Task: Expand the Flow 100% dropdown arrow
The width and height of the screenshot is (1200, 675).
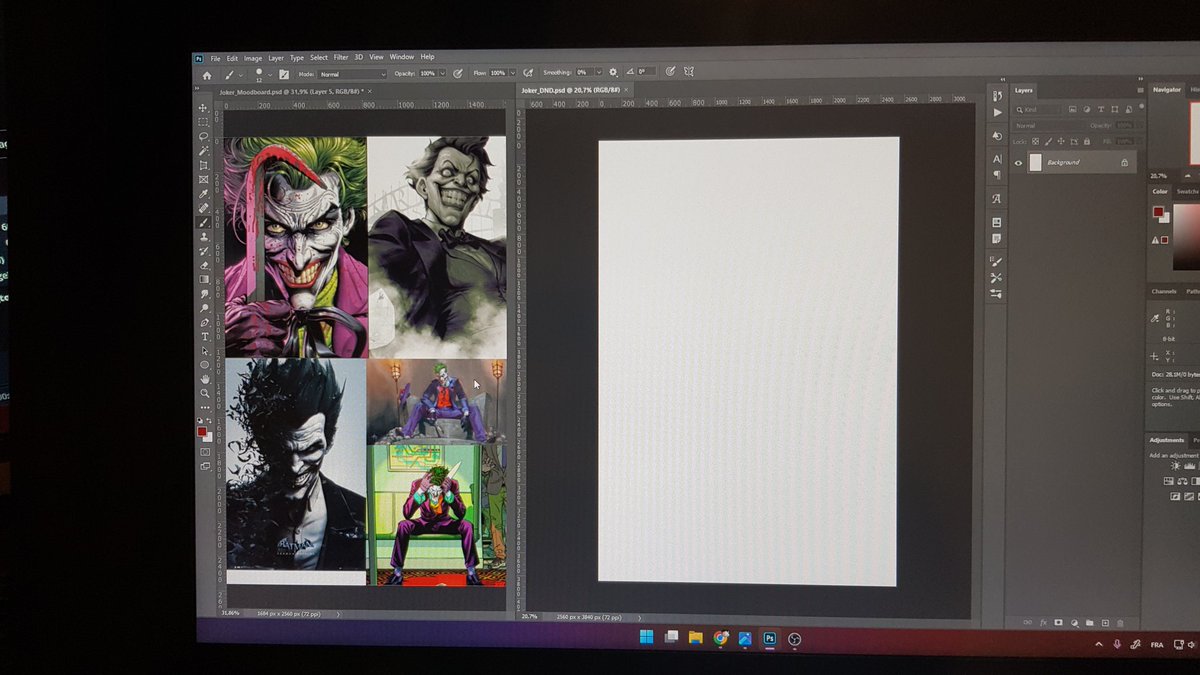Action: 513,73
